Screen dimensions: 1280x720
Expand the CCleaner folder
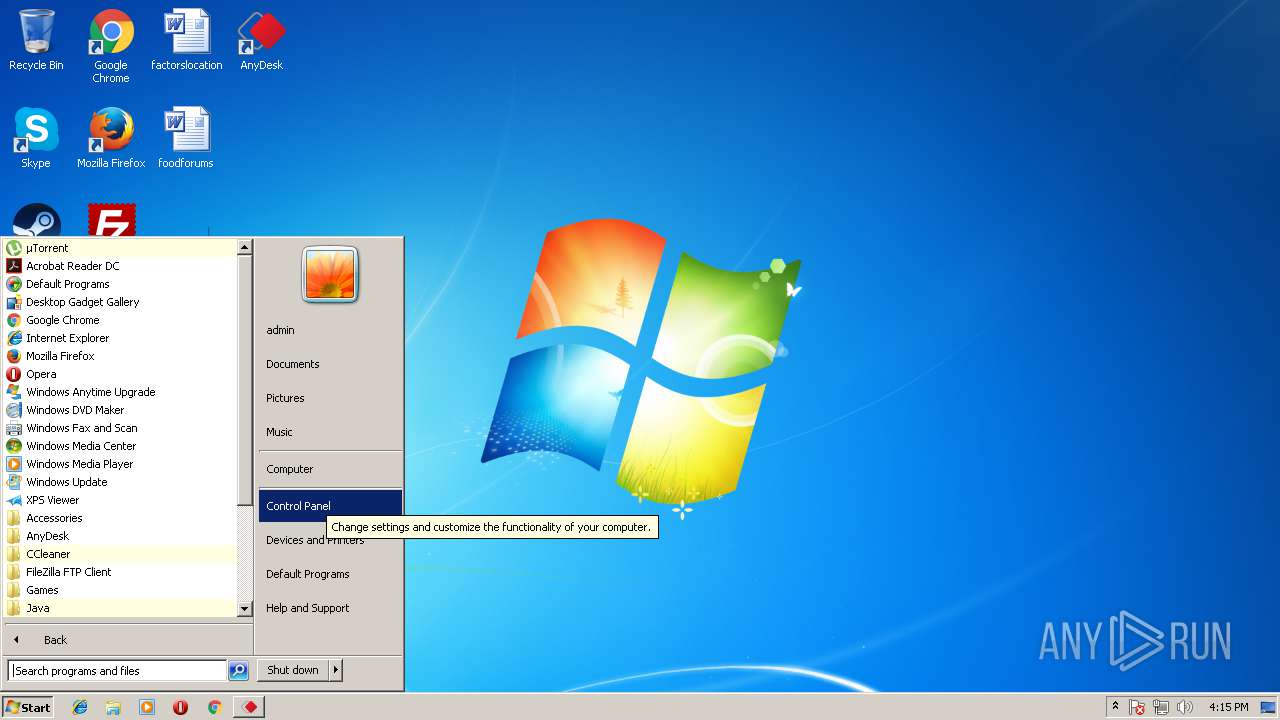pos(120,554)
